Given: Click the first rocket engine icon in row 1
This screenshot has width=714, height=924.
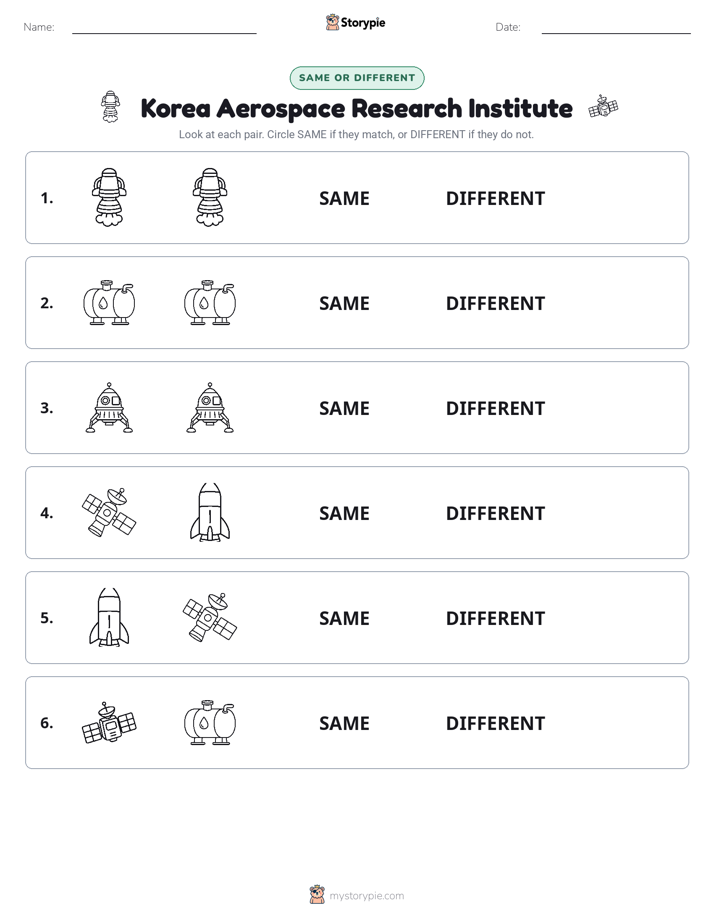Looking at the screenshot, I should [109, 197].
